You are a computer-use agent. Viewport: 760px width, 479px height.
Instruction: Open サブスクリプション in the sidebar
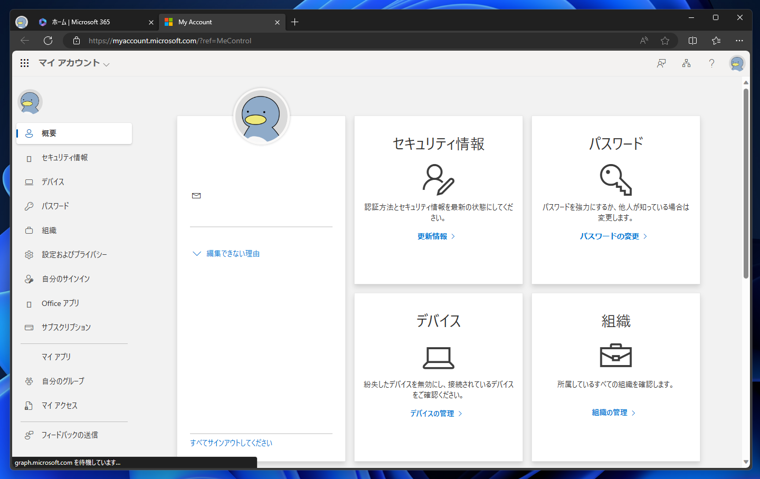click(x=74, y=327)
